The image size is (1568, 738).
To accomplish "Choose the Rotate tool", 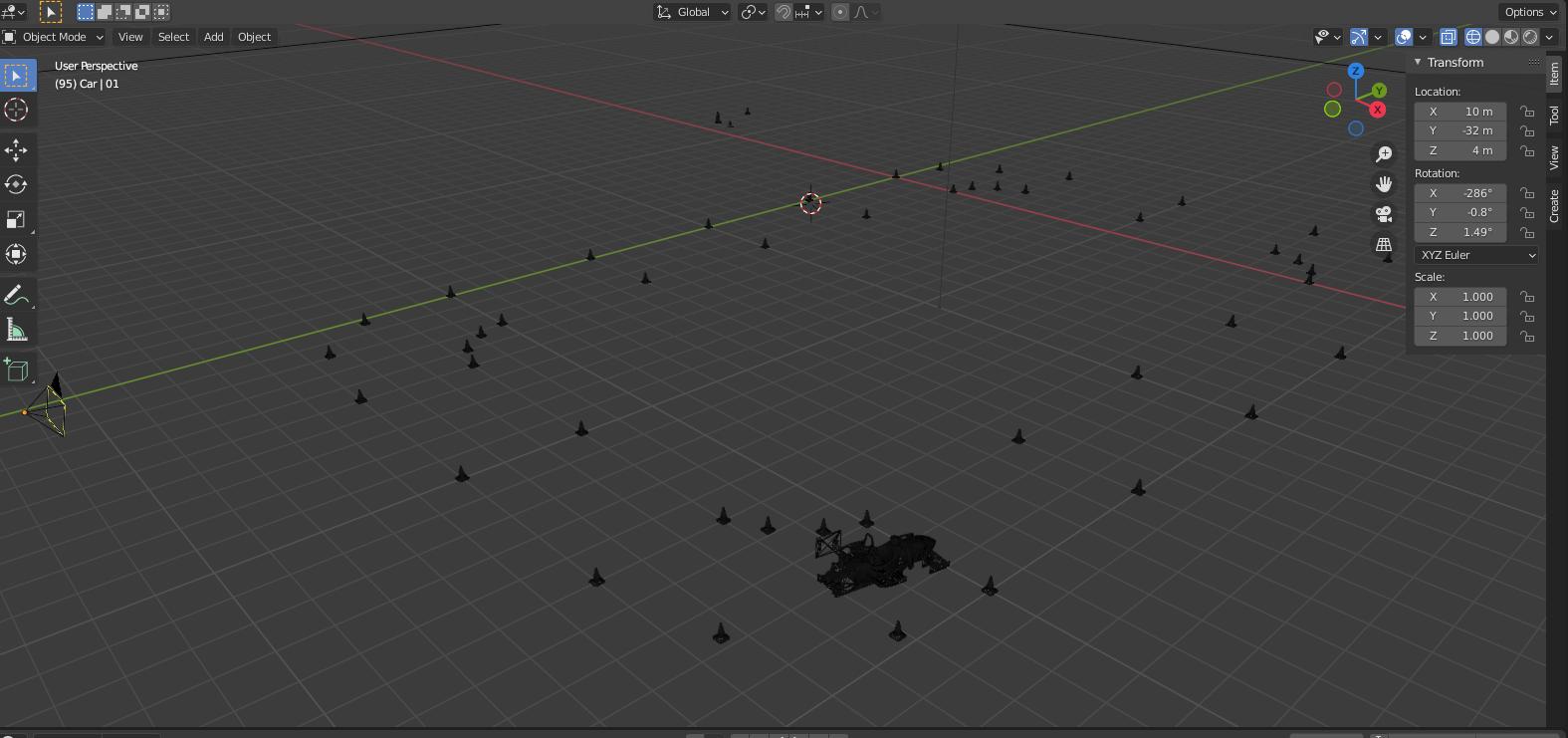I will coord(17,184).
